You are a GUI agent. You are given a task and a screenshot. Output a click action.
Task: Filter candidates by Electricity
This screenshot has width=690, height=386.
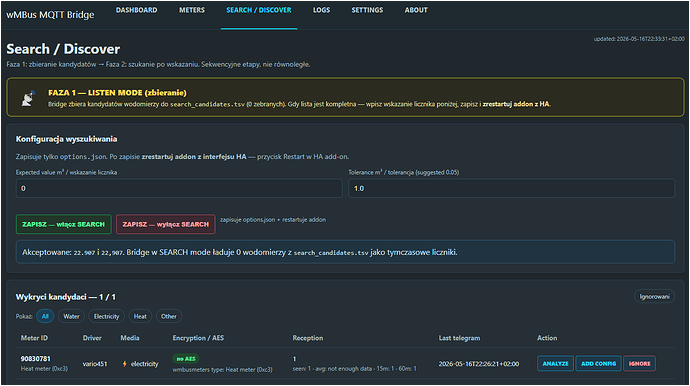106,316
